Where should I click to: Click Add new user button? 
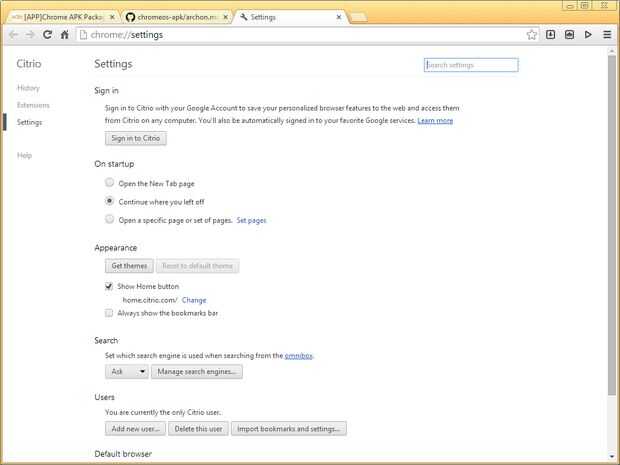[135, 429]
